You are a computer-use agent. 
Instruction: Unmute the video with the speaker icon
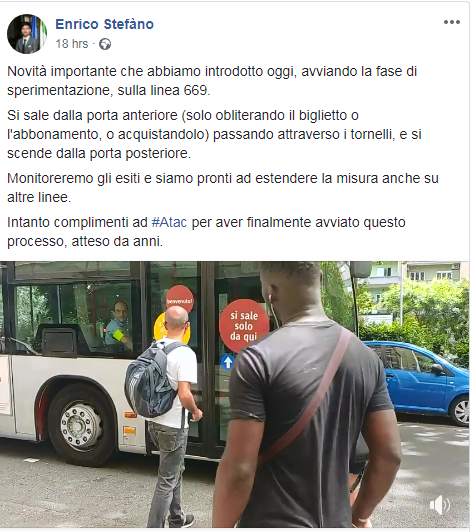(440, 505)
